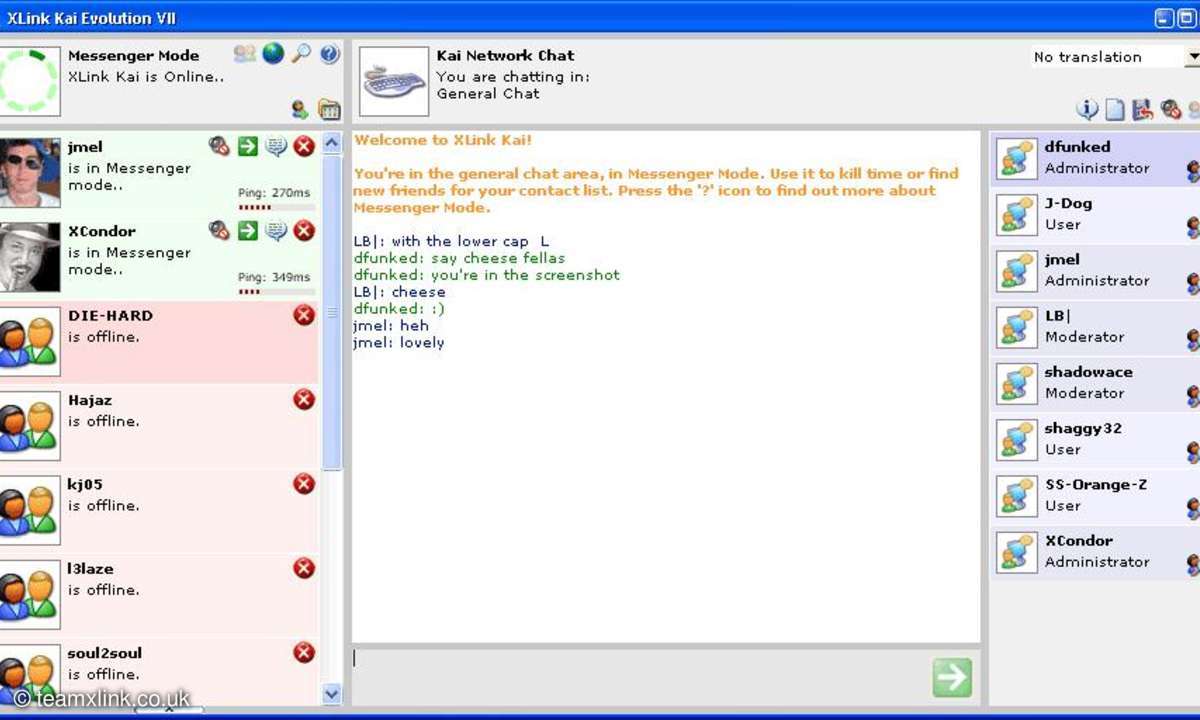Select user XCondor in chat user list
The image size is (1200, 720).
point(1095,551)
